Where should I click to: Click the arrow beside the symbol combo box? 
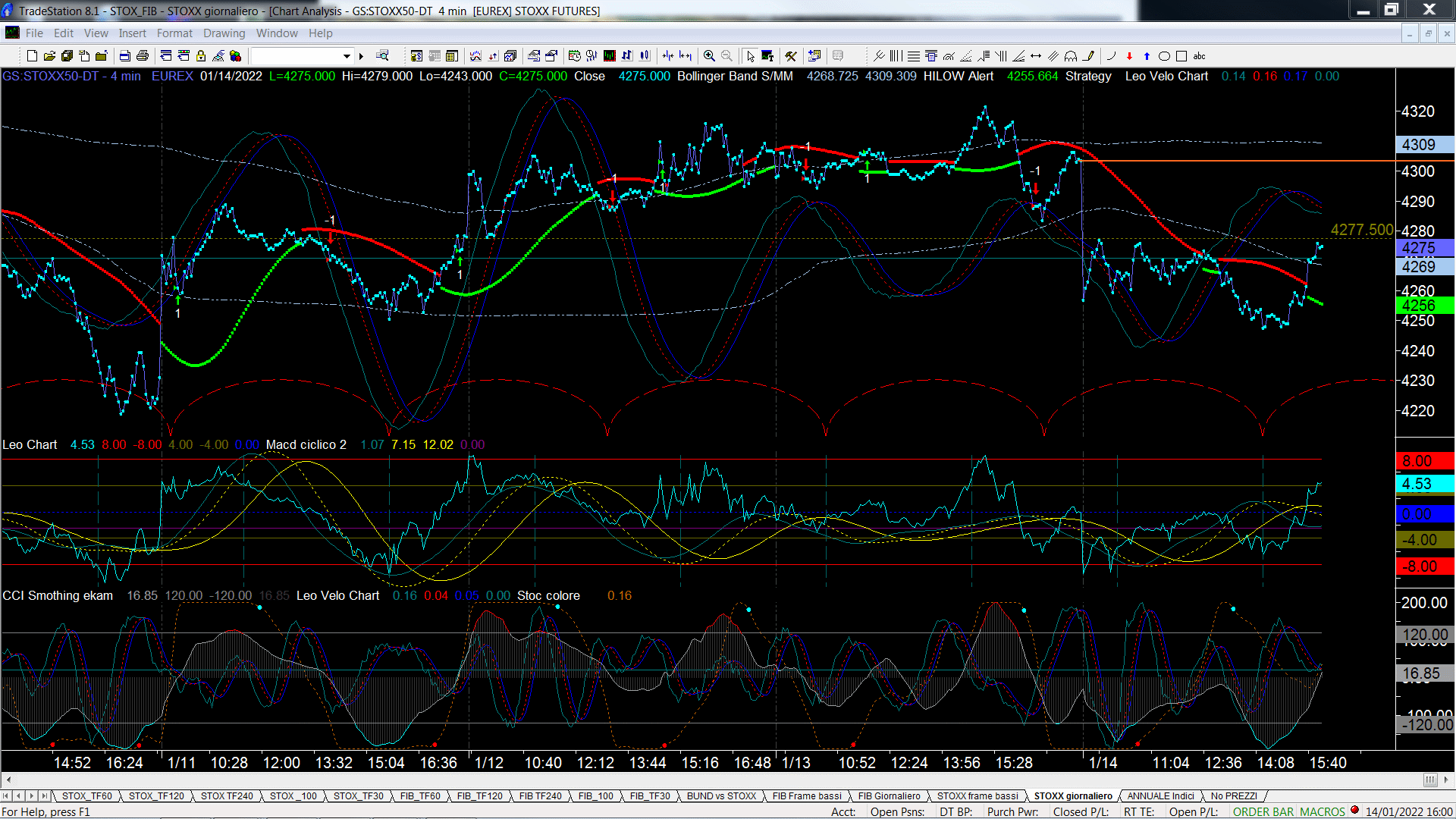(361, 56)
